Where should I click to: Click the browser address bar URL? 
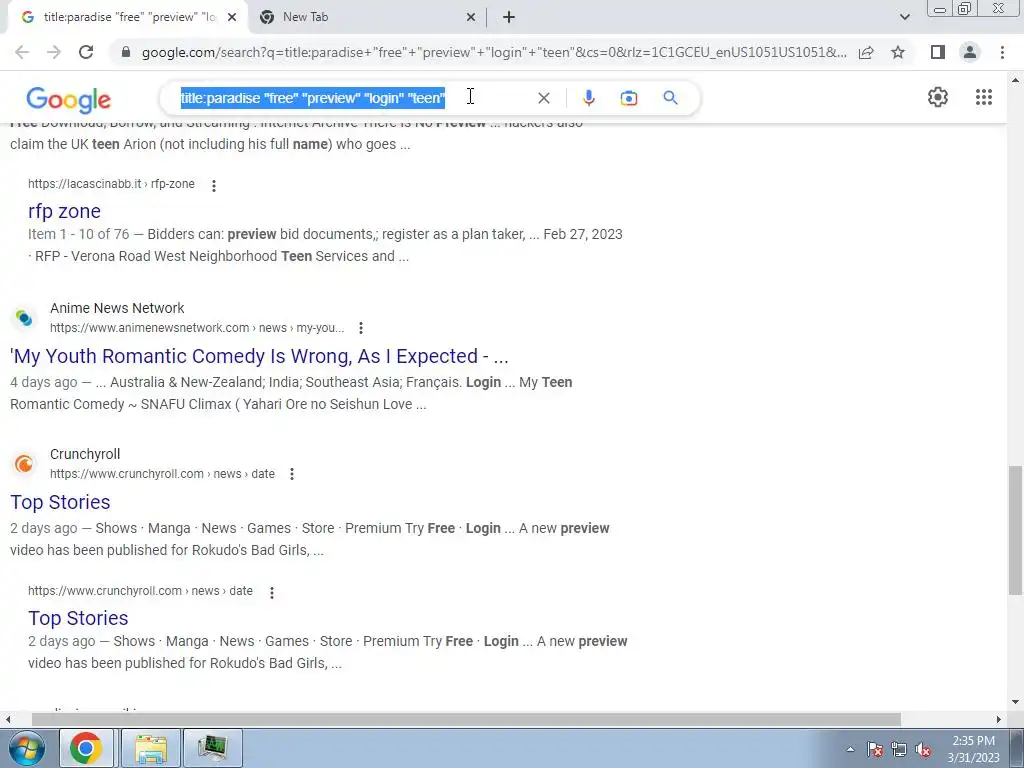coord(494,52)
